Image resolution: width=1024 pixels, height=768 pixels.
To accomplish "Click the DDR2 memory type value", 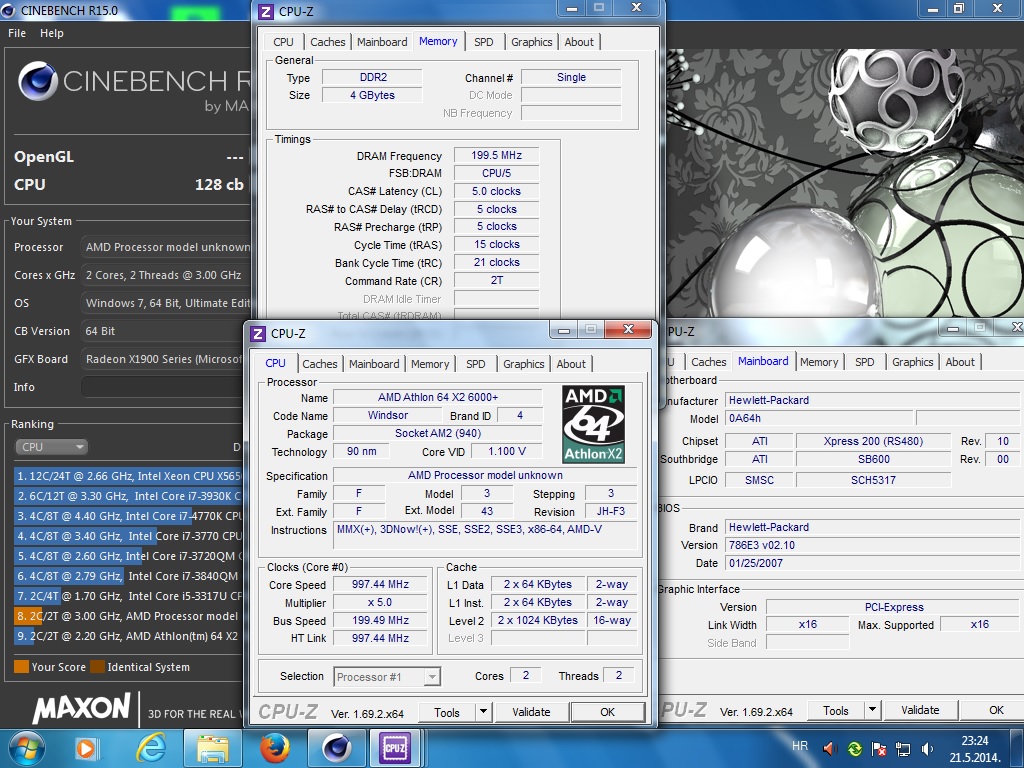I will click(373, 77).
